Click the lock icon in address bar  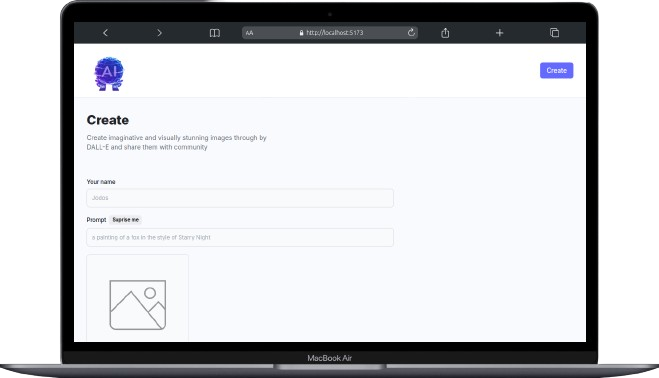tap(301, 33)
